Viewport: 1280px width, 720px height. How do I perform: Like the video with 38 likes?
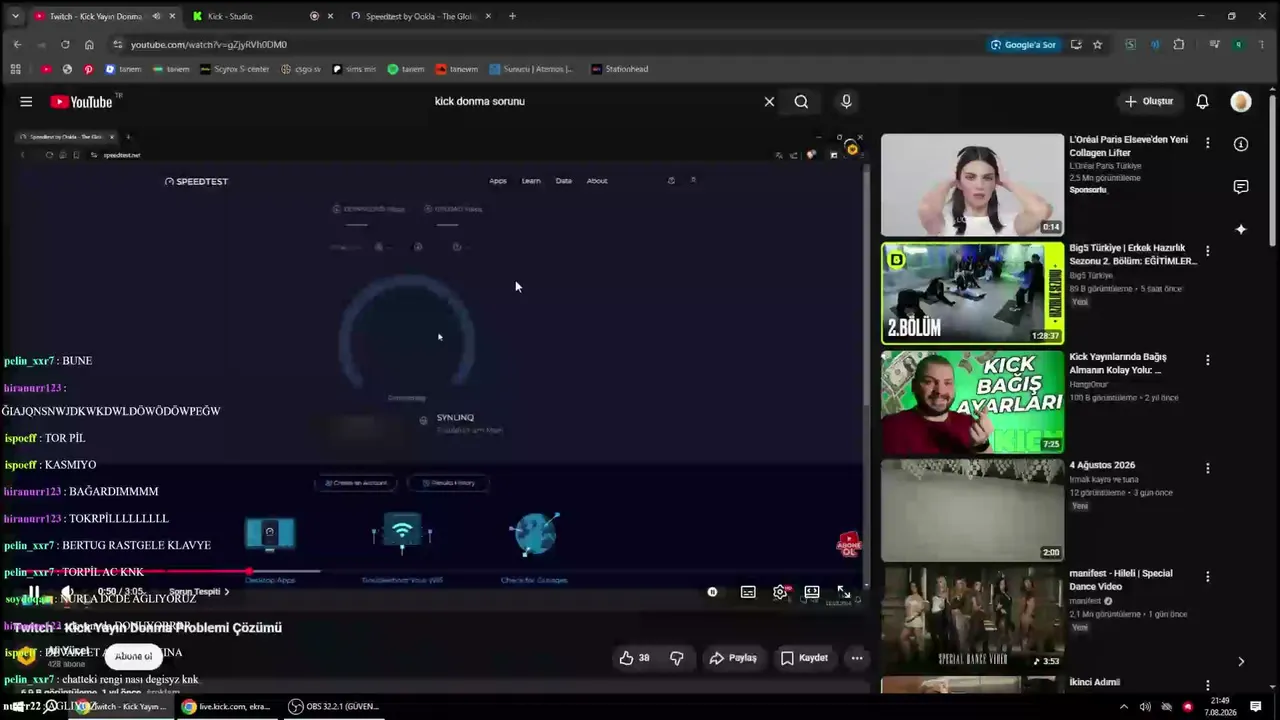coord(635,658)
